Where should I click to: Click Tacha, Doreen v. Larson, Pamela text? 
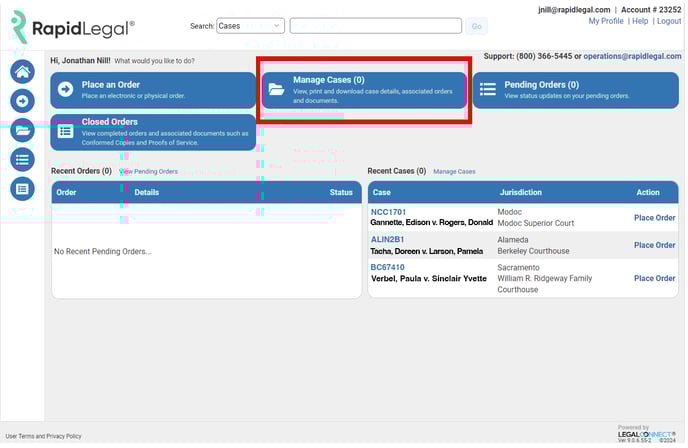[426, 251]
